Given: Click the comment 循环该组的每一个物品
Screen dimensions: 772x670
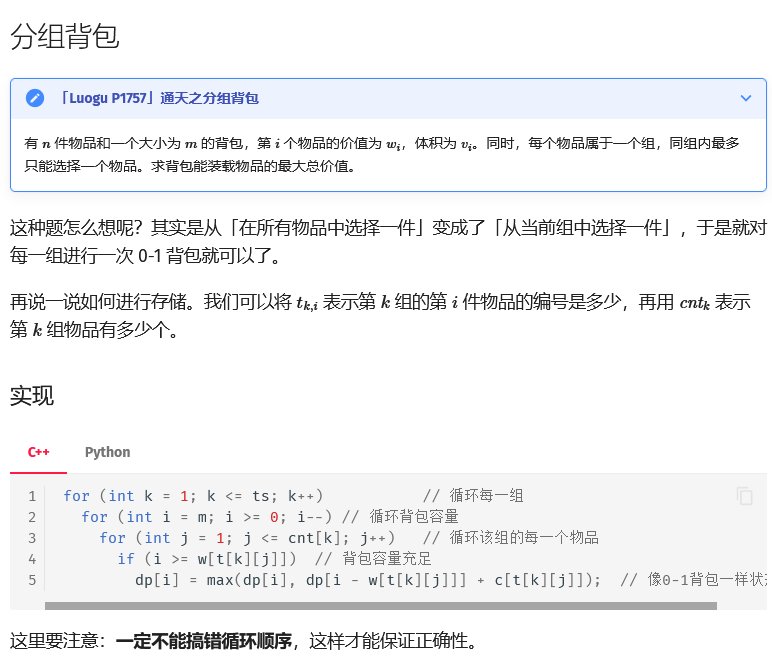Looking at the screenshot, I should tap(511, 538).
